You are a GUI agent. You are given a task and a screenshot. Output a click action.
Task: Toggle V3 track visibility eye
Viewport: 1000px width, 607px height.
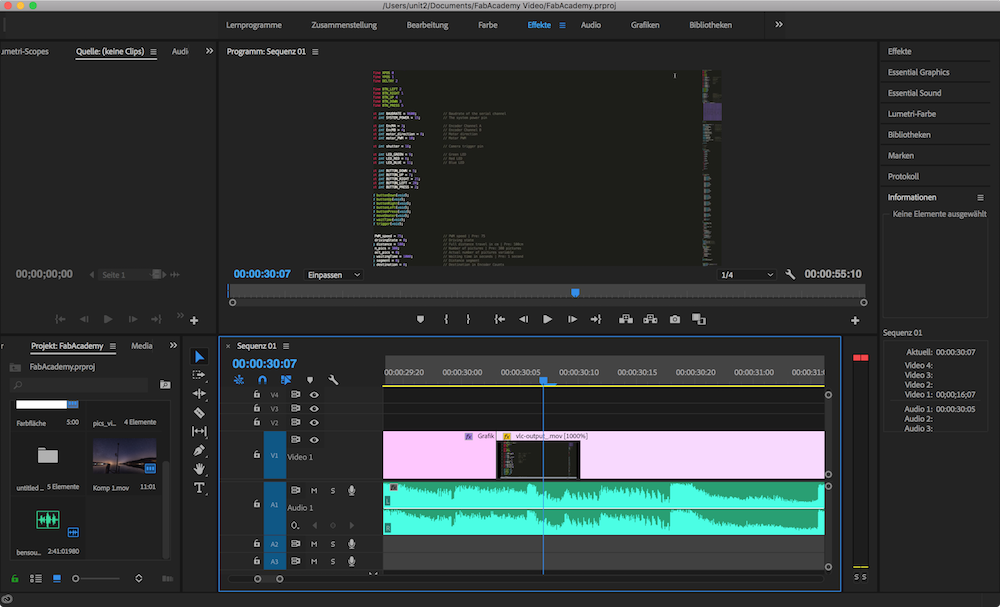point(314,409)
